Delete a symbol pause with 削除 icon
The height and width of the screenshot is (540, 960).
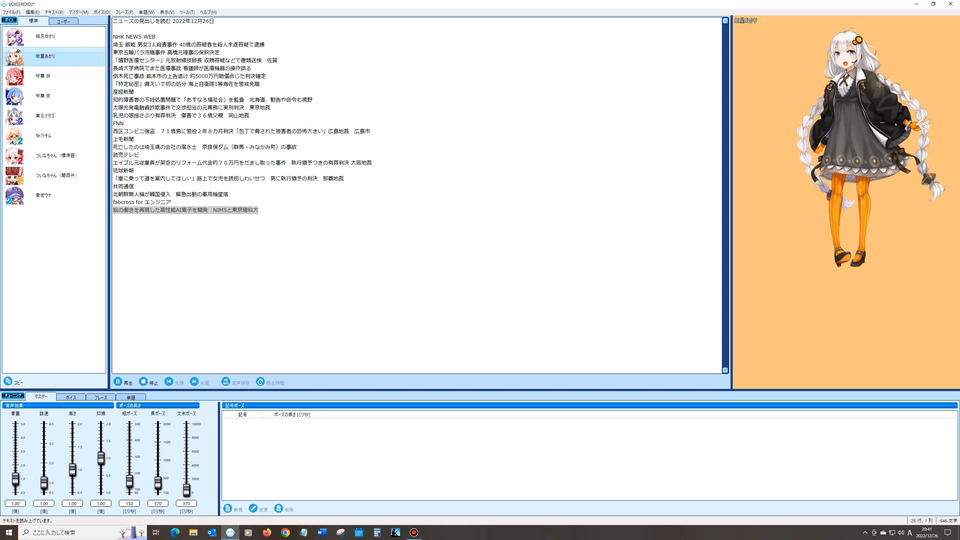pos(279,509)
